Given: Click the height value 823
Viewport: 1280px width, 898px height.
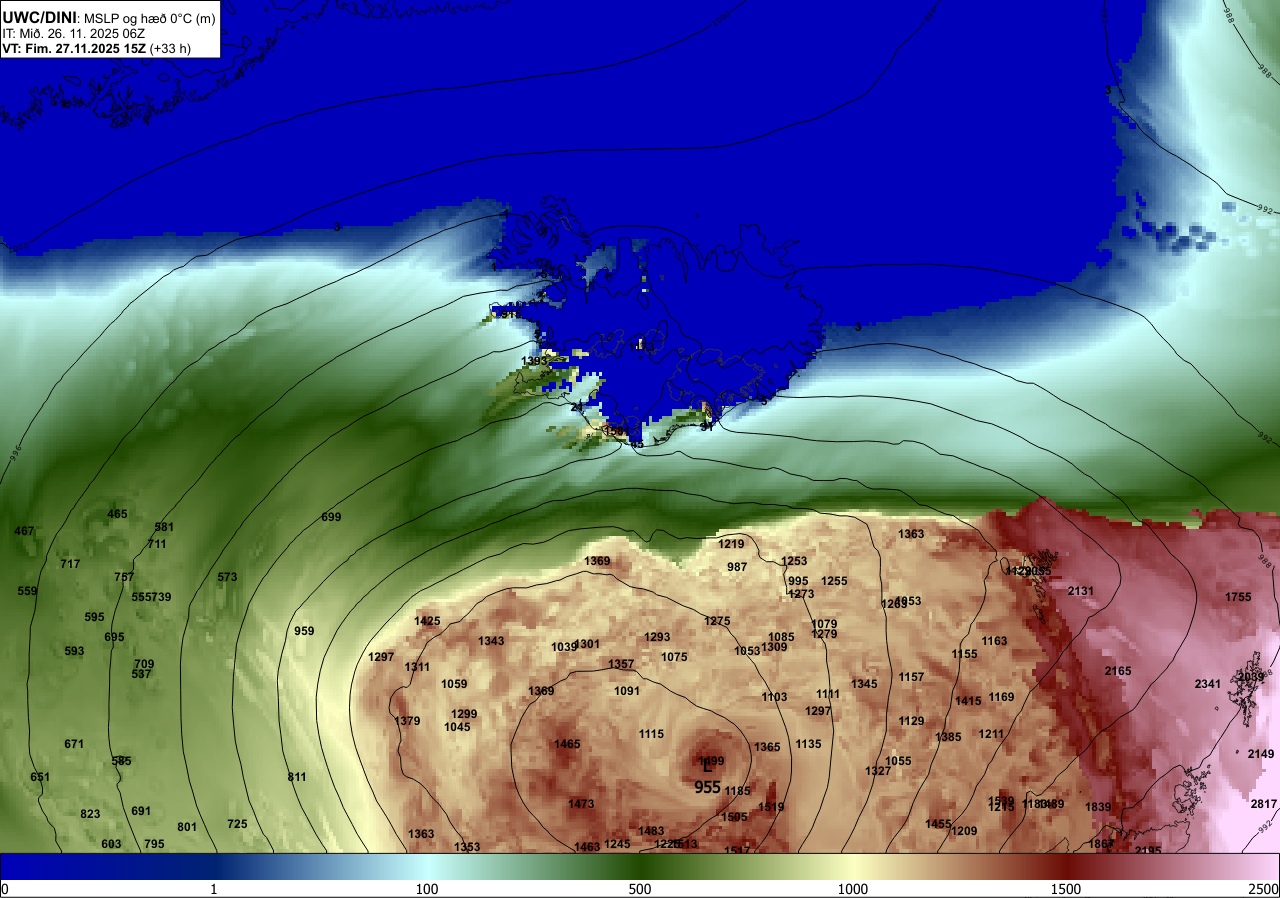Looking at the screenshot, I should tap(90, 814).
